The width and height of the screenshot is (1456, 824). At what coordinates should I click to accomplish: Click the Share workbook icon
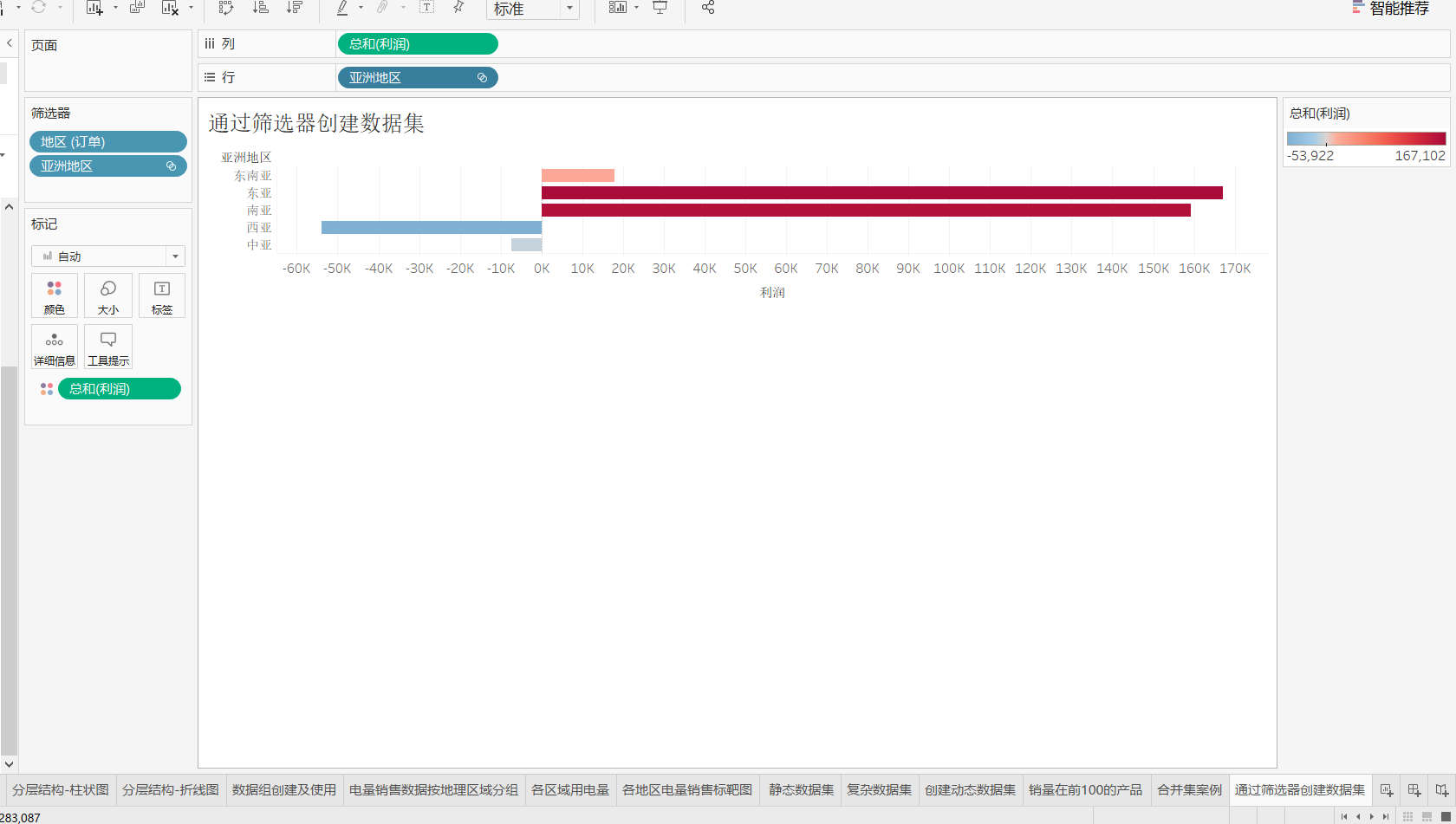point(708,8)
